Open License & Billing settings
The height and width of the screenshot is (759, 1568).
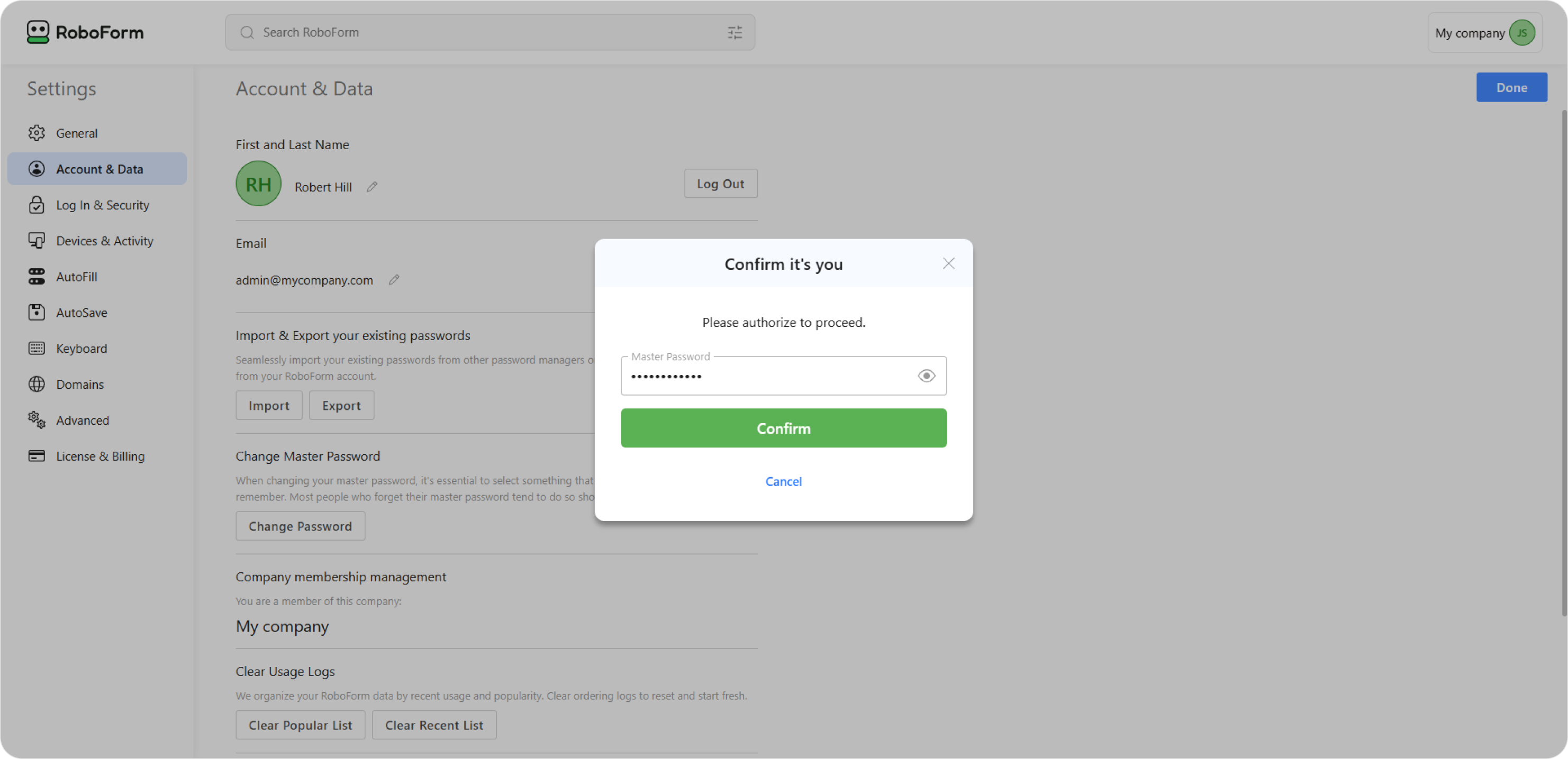pos(97,455)
